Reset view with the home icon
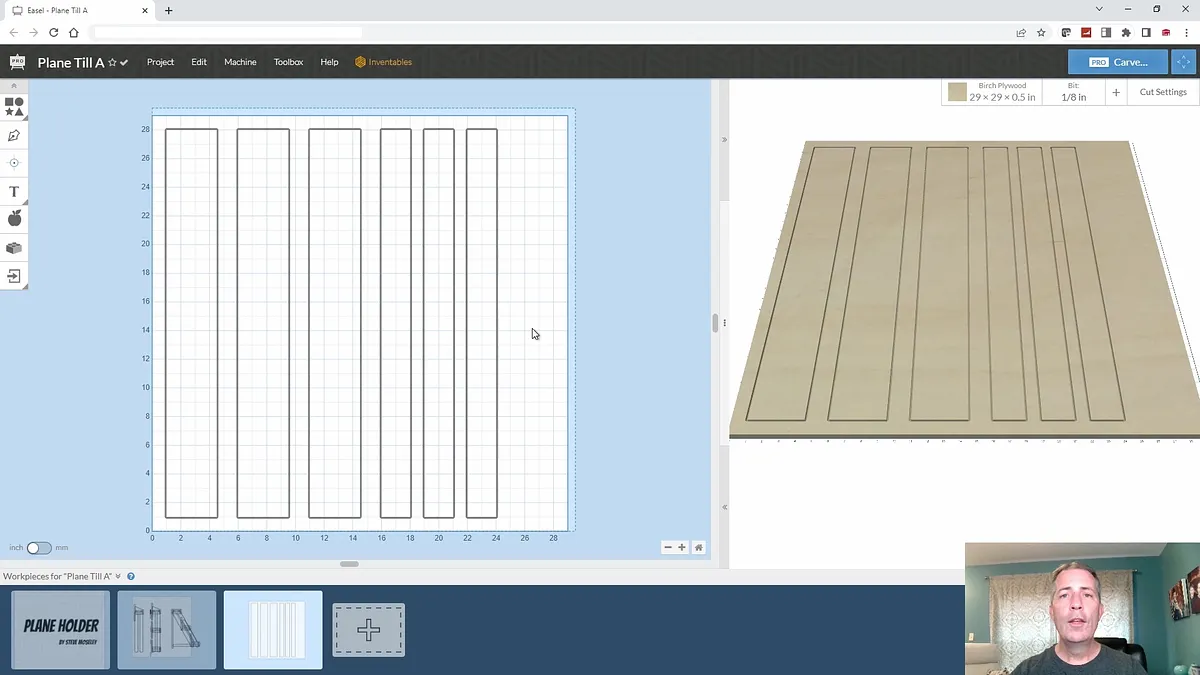This screenshot has height=675, width=1200. point(698,547)
